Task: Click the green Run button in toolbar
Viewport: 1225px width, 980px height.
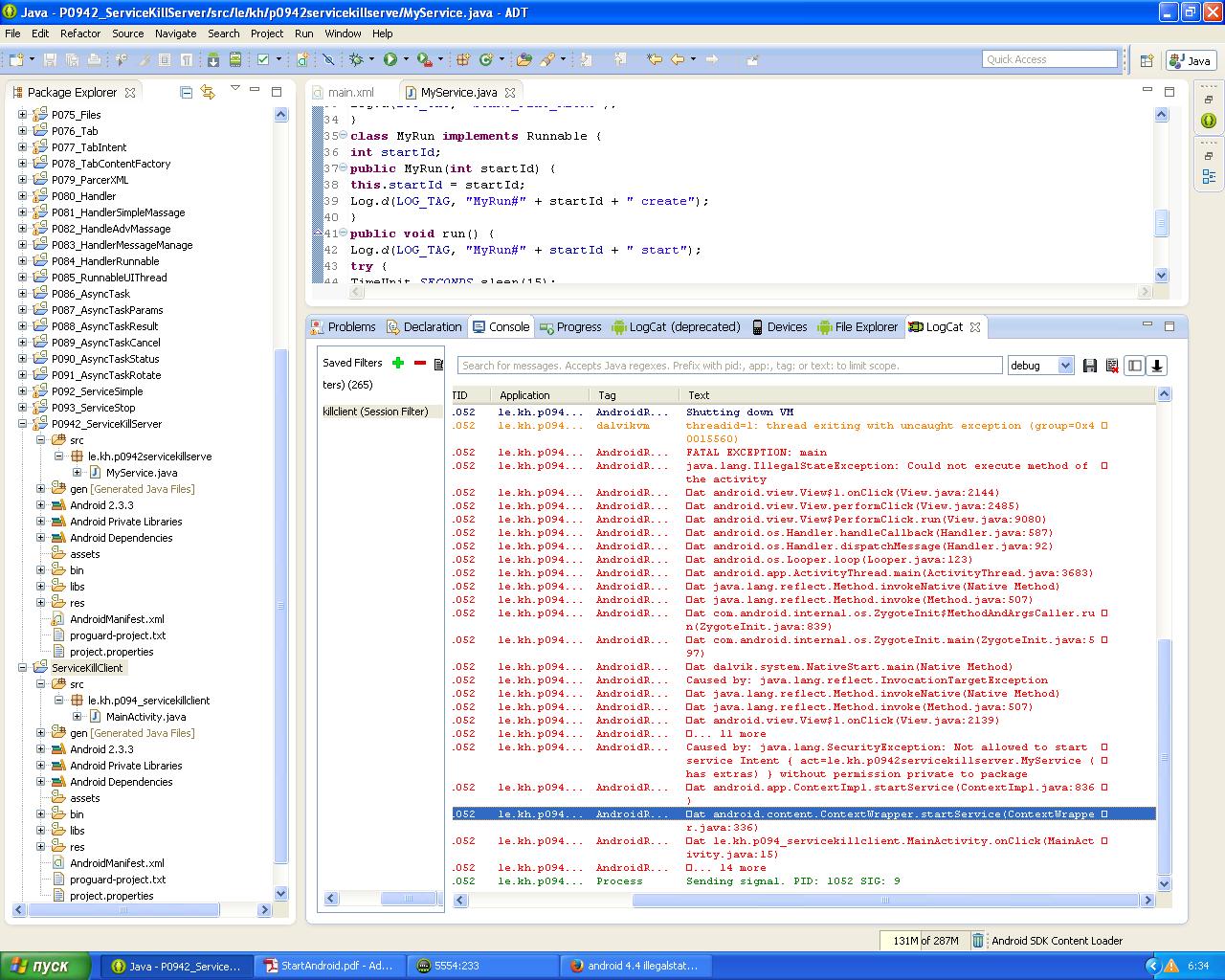Action: click(x=390, y=59)
